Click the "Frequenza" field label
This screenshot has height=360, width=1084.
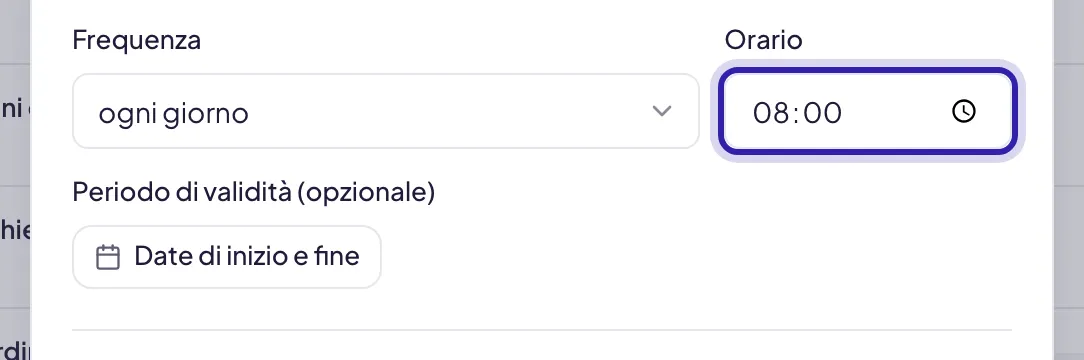tap(137, 40)
